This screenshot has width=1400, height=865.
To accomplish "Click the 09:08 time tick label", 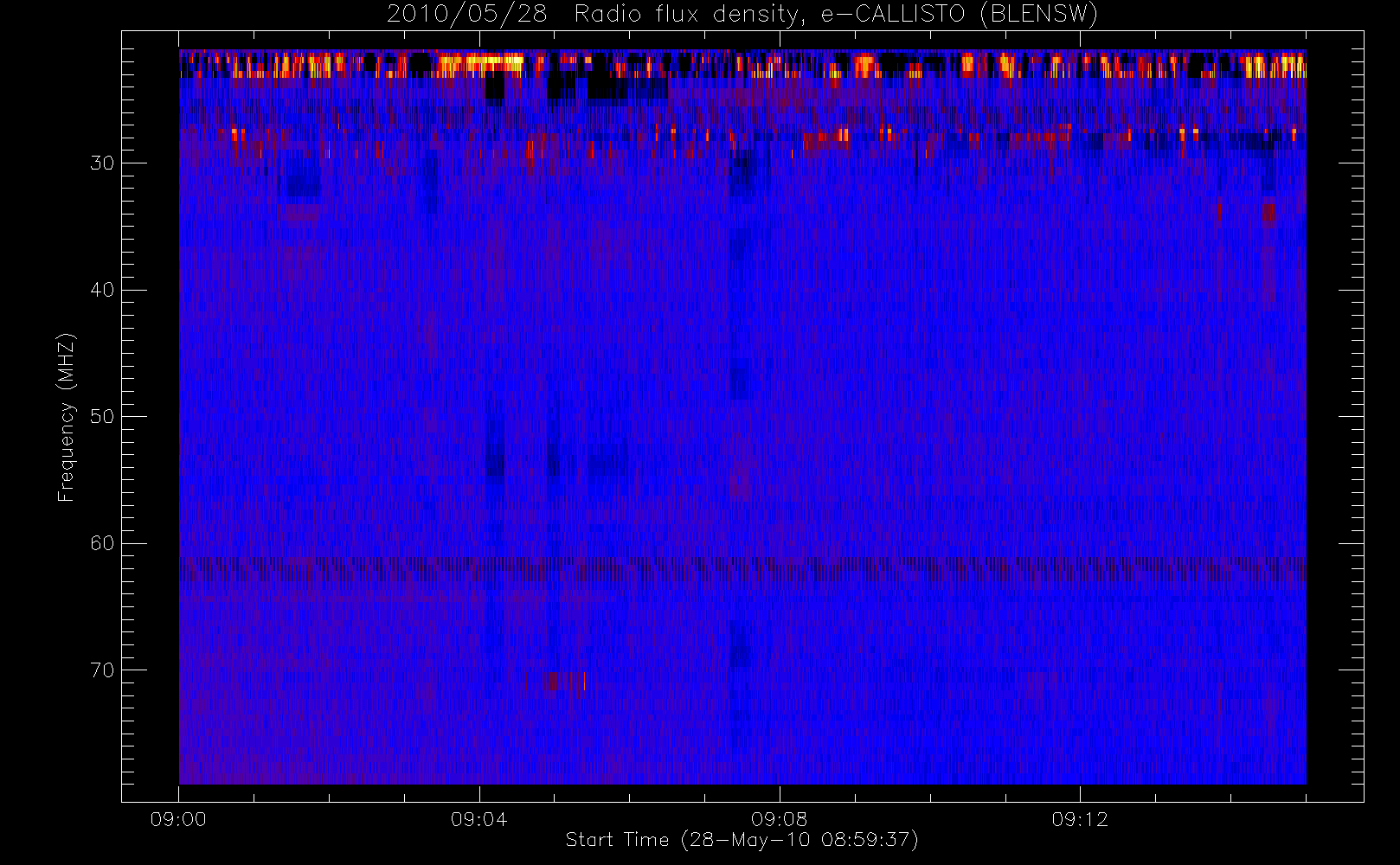I will tap(779, 819).
